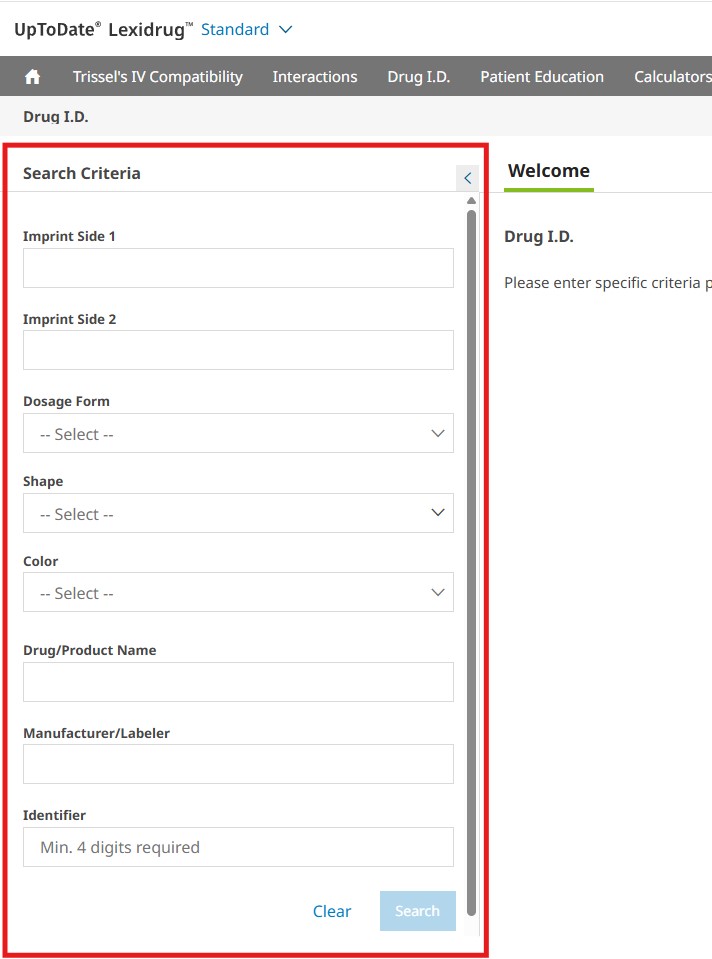Screen dimensions: 712x959
Task: Open Patient Education section
Action: pyautogui.click(x=542, y=77)
